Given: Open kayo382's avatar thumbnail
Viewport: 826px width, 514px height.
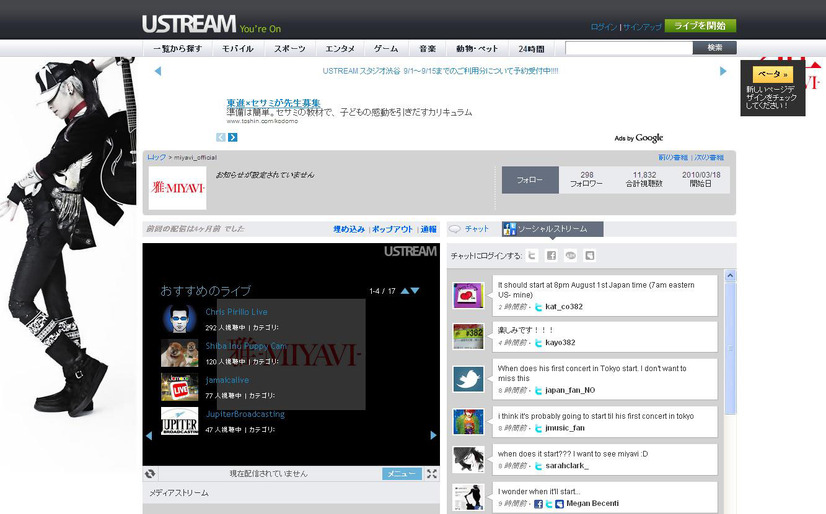Looking at the screenshot, I should coord(468,337).
